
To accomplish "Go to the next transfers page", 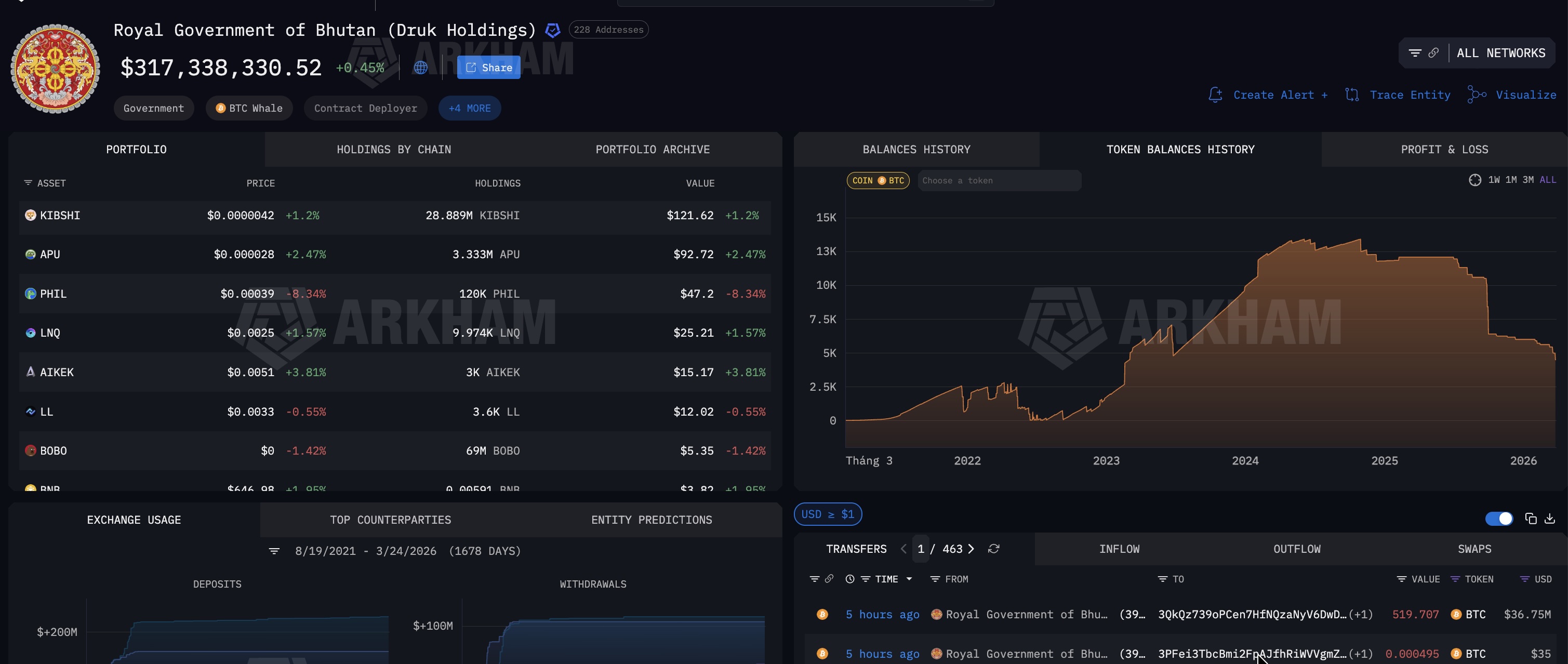I will 972,548.
